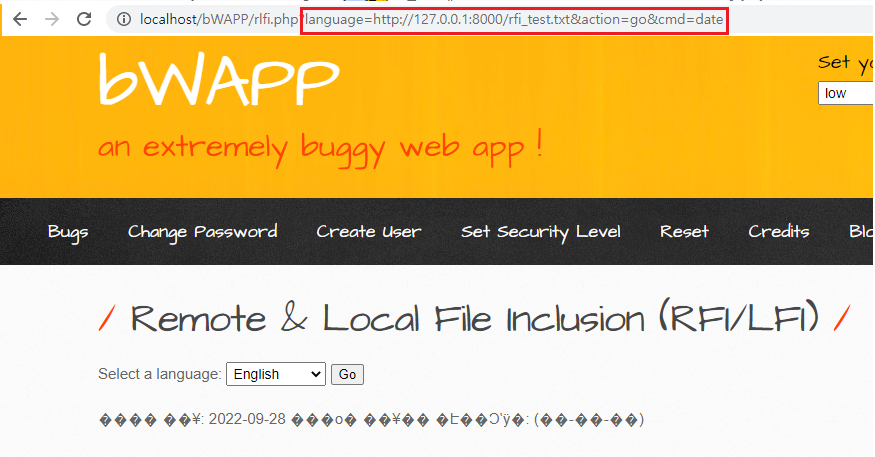
Task: Expand the English language dropdown
Action: point(276,374)
